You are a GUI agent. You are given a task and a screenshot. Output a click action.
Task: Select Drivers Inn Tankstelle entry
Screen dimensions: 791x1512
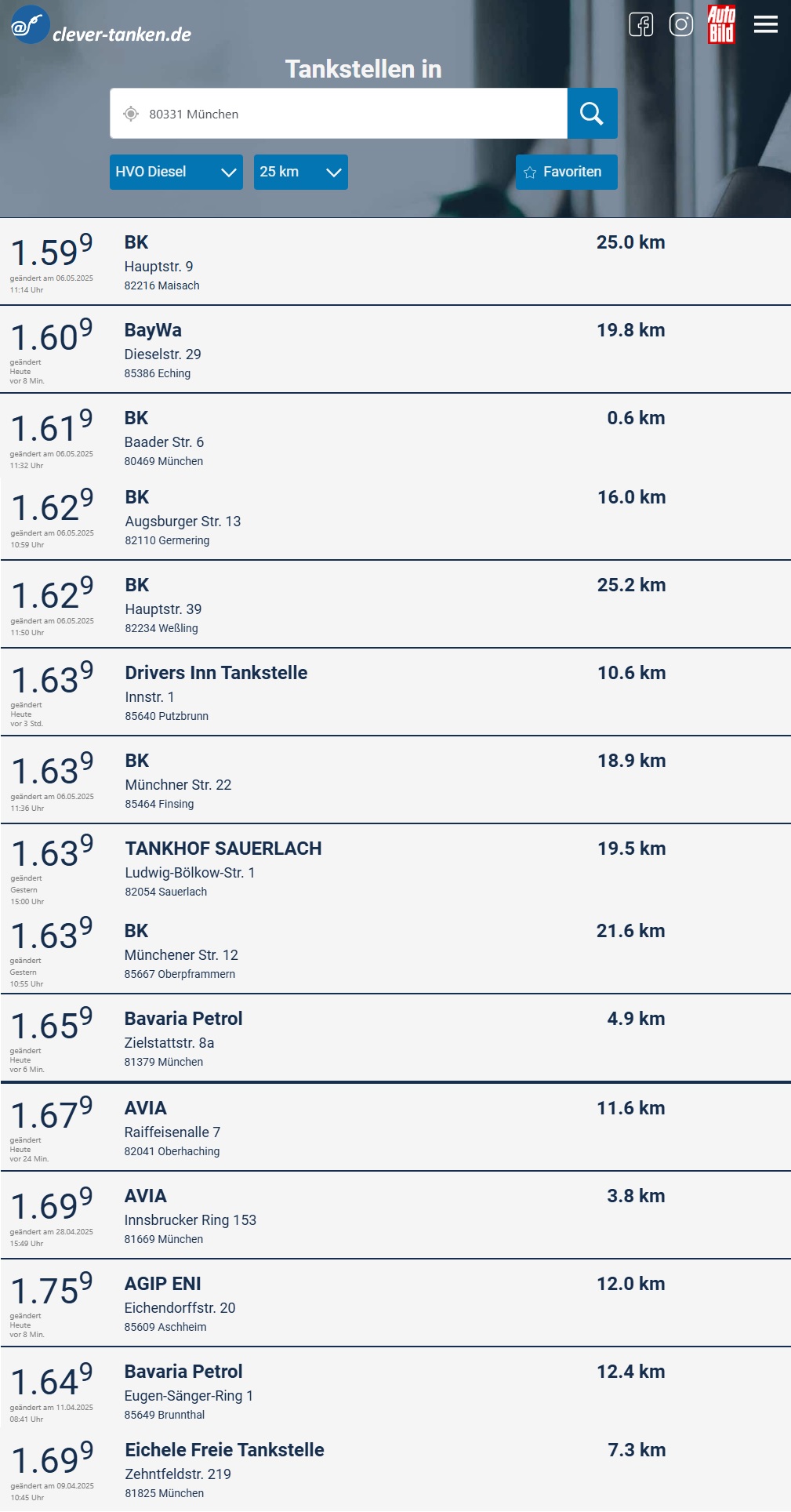[x=314, y=692]
